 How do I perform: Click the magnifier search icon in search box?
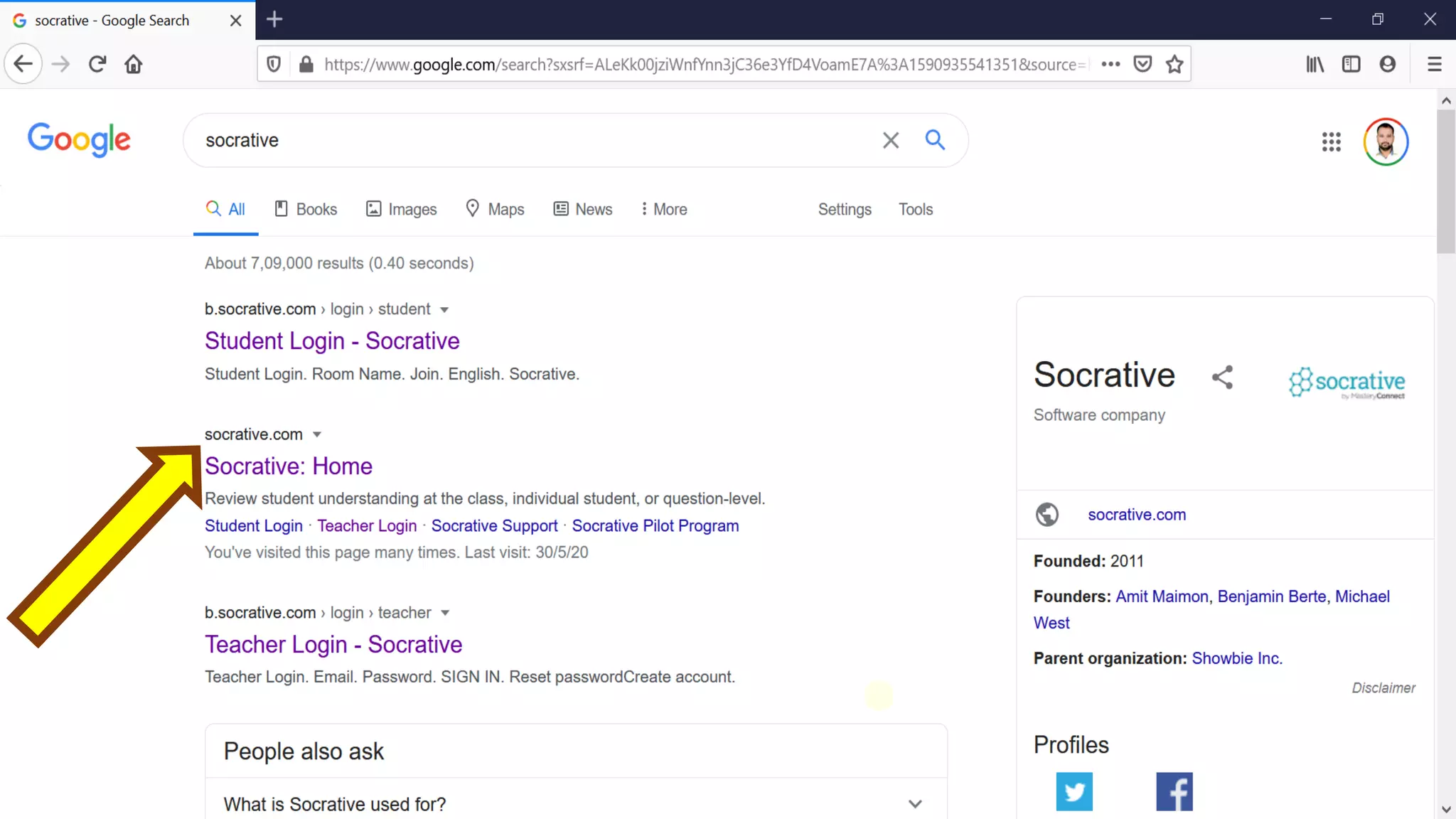point(935,140)
